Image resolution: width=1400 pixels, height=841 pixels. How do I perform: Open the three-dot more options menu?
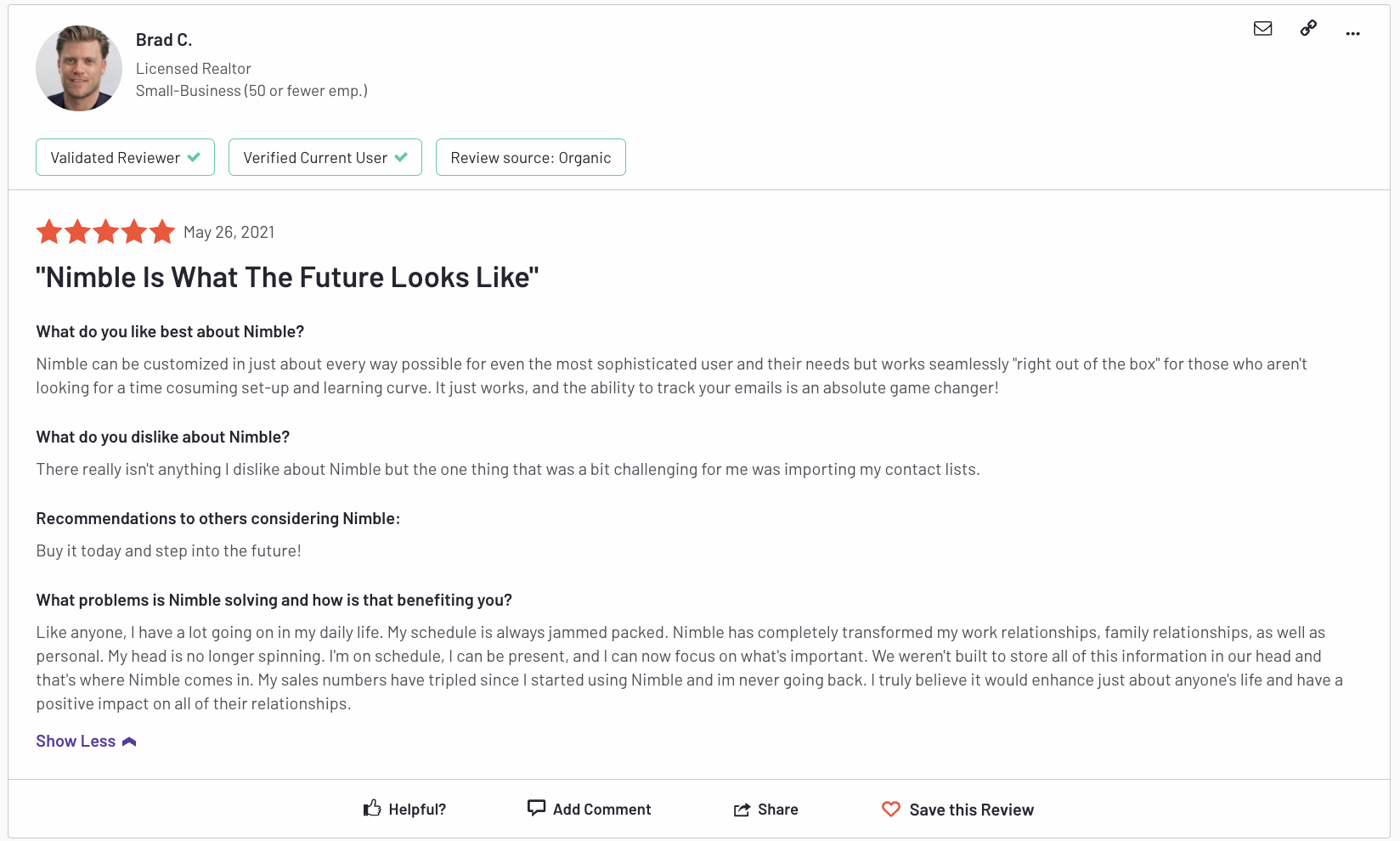1352,34
